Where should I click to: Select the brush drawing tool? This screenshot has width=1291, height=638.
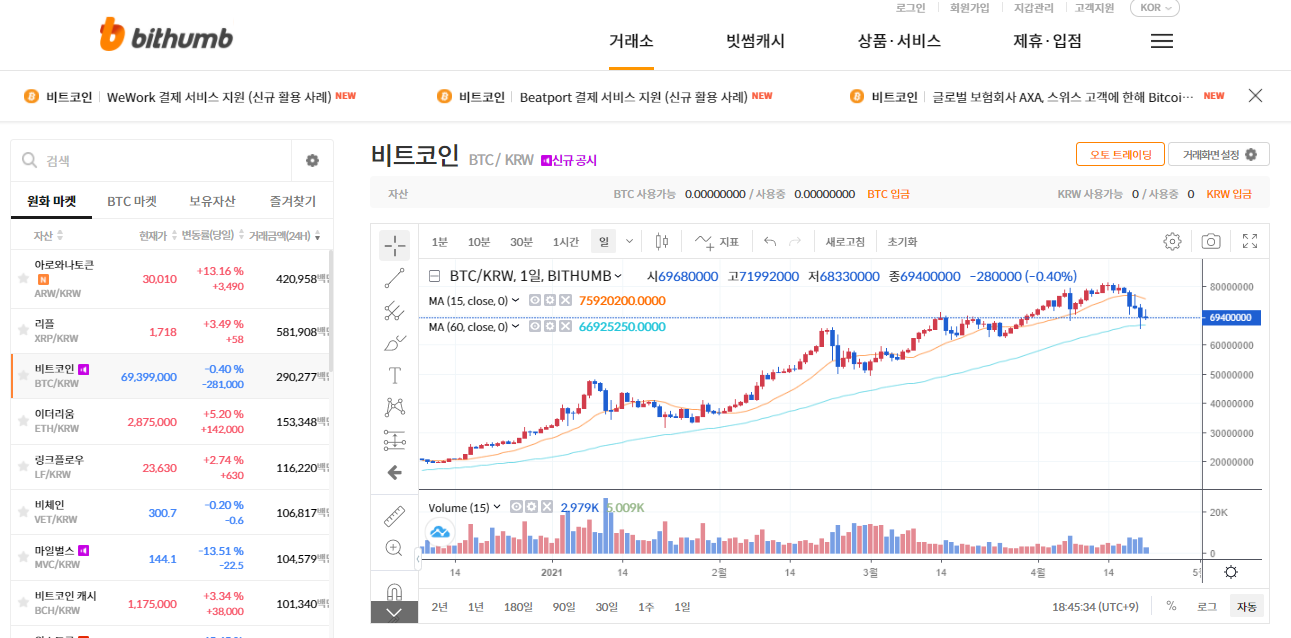(394, 343)
